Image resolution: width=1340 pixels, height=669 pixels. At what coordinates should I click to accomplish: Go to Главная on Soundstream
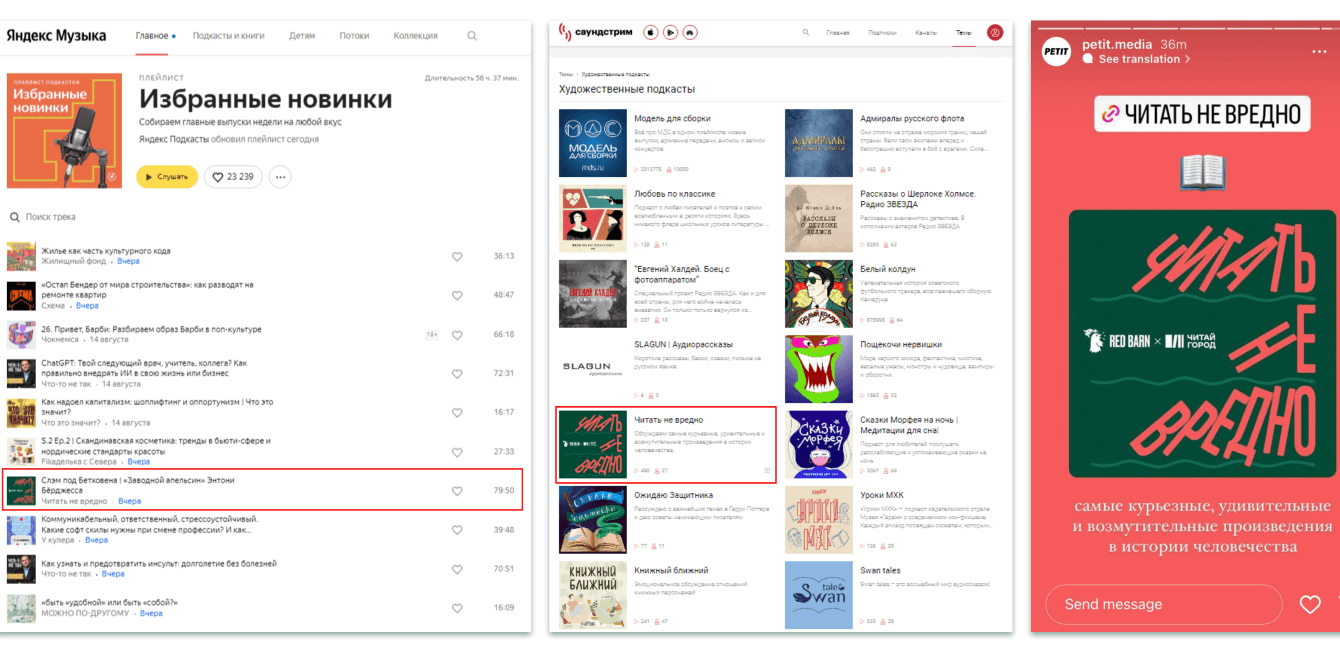pos(838,33)
